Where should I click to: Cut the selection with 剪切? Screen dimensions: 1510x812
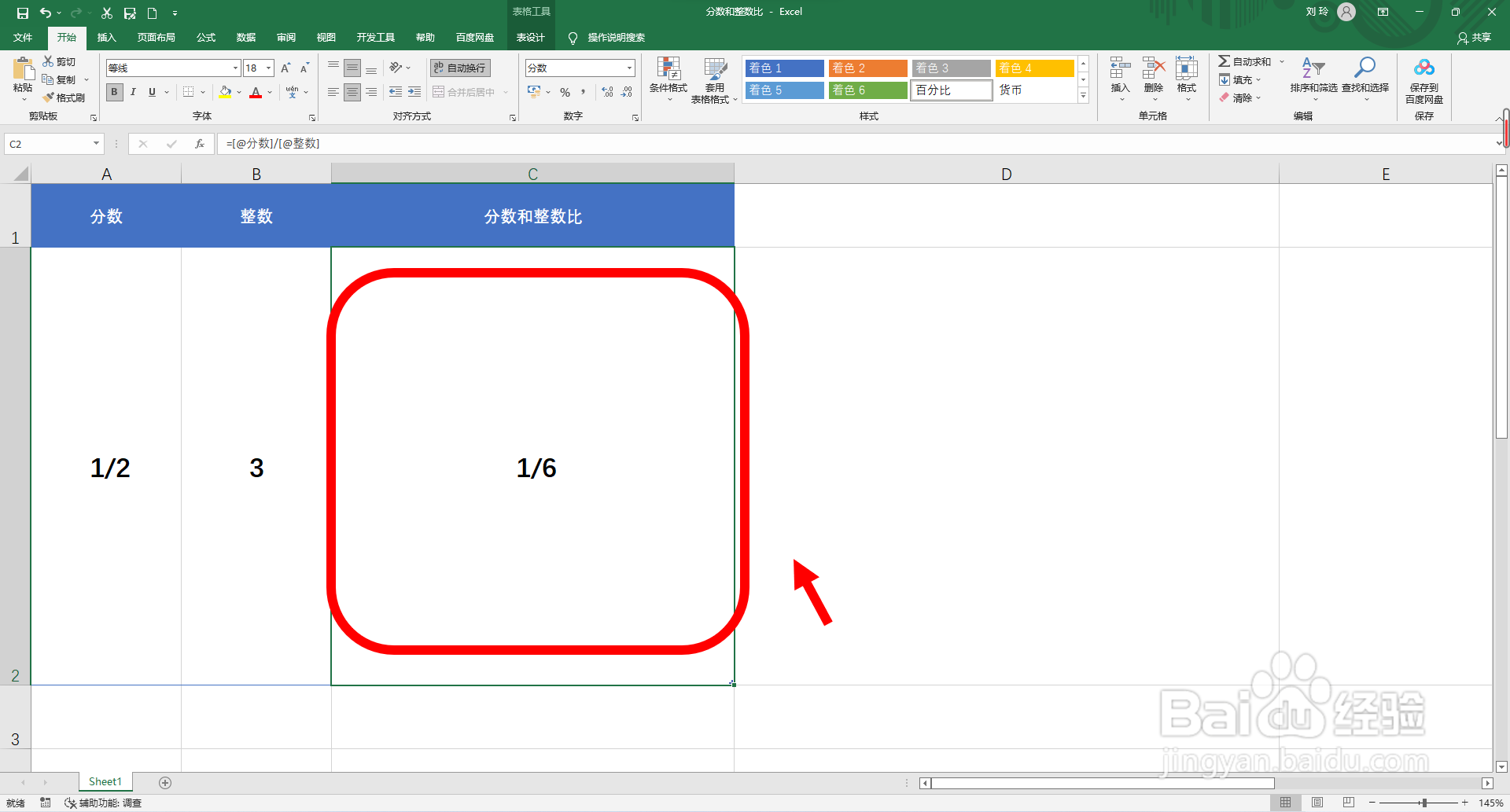59,61
